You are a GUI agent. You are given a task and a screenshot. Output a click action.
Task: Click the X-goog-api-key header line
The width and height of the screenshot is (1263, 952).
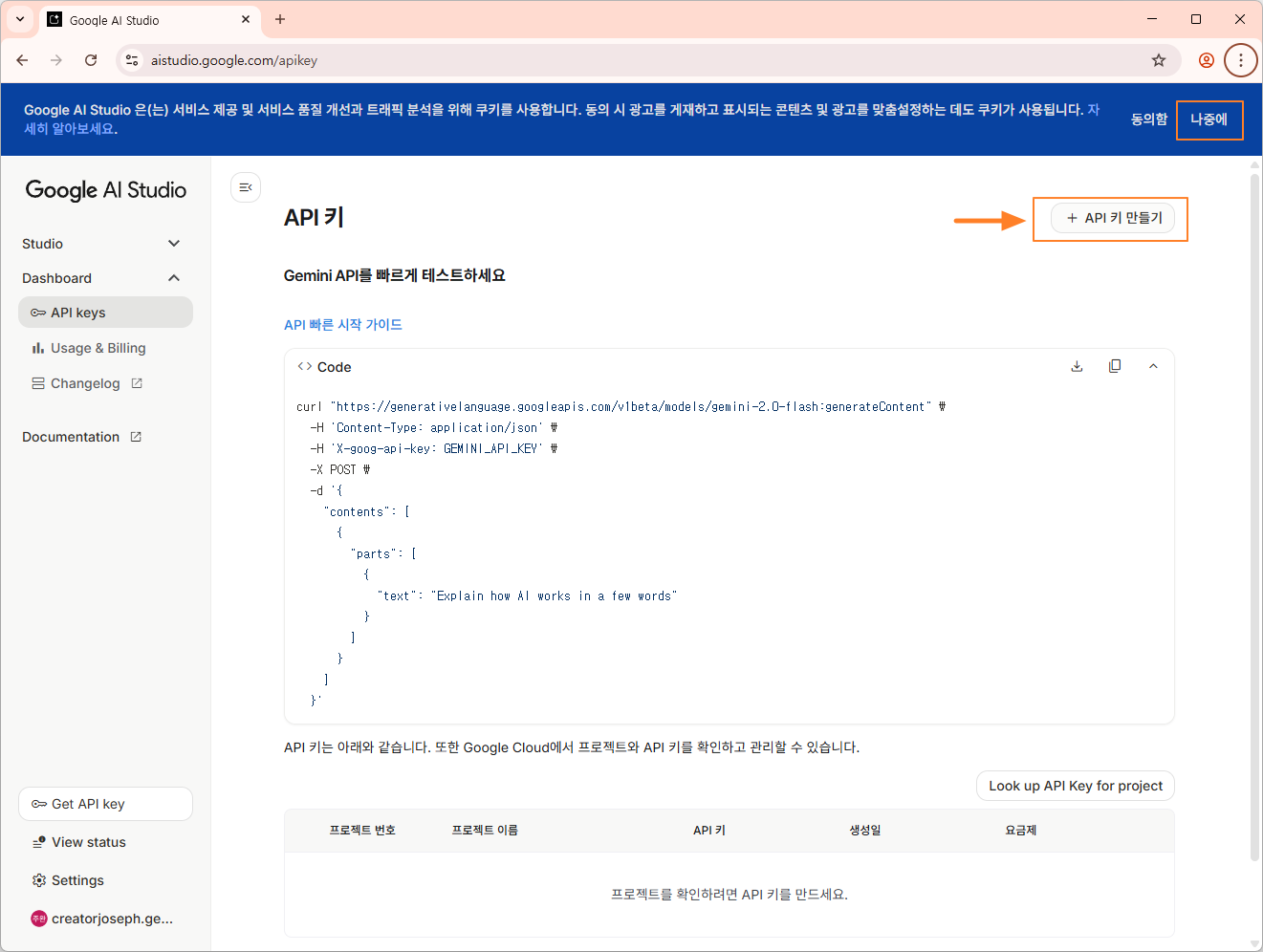pos(433,449)
